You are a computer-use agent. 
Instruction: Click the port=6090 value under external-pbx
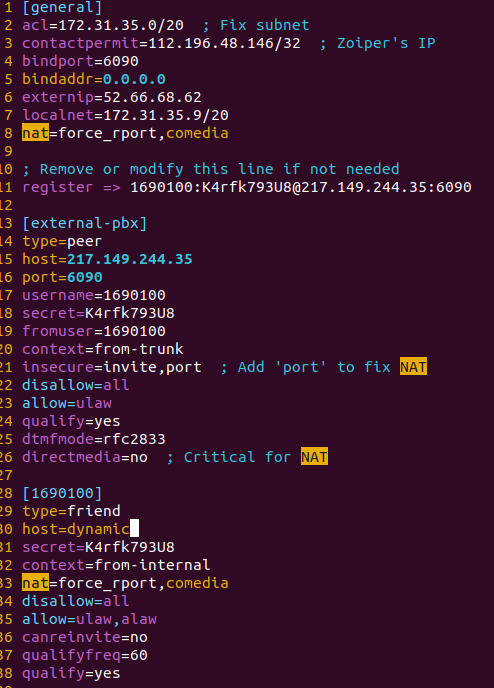tap(85, 277)
